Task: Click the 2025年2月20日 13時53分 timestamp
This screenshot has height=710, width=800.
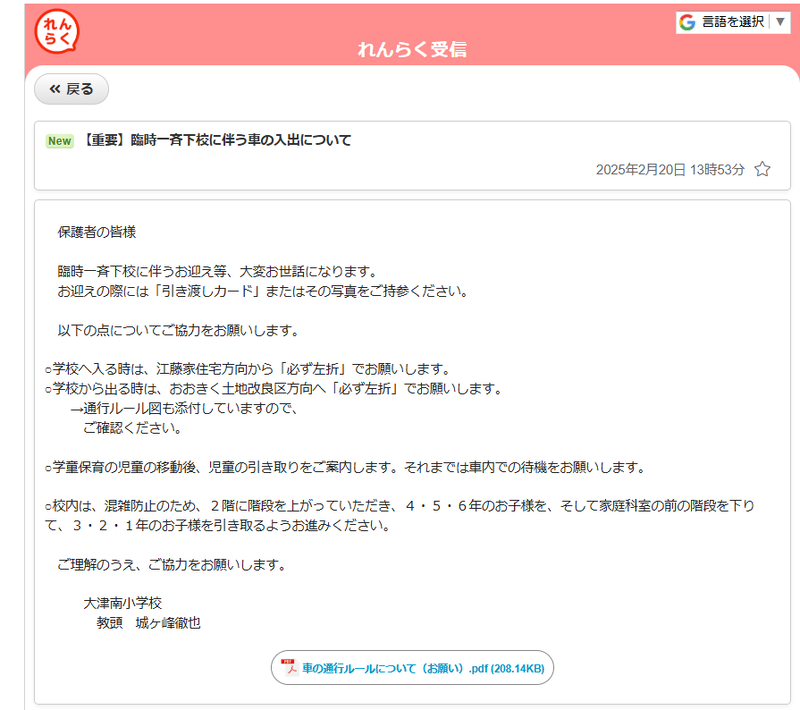Action: tap(669, 169)
